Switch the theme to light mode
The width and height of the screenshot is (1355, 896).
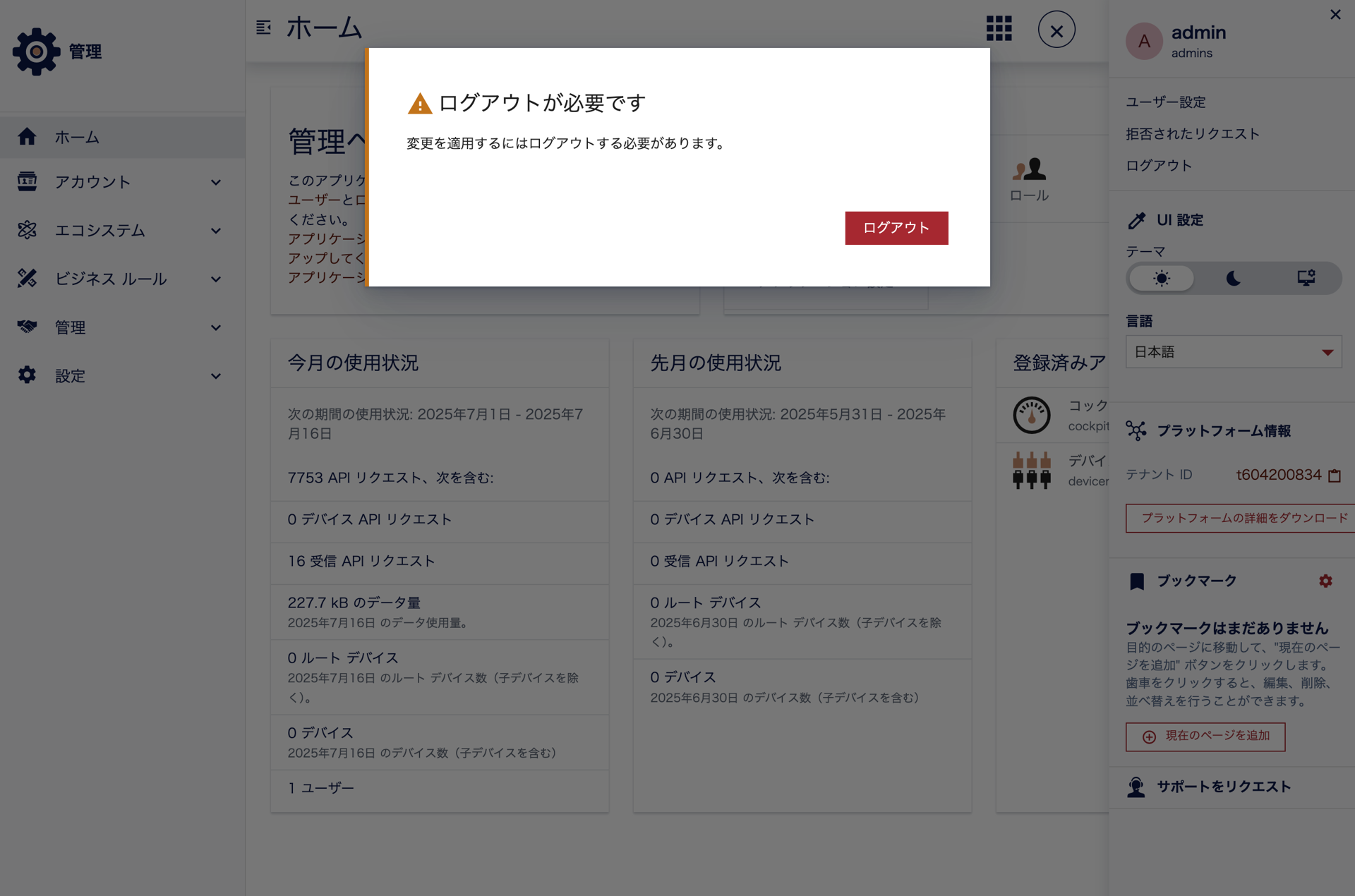tap(1160, 278)
